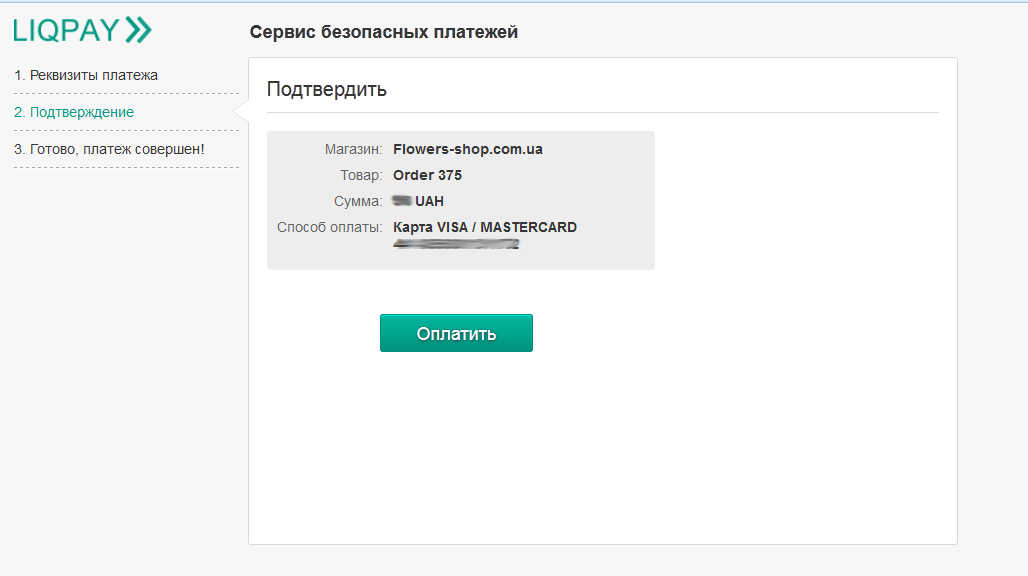Click the Магазин field label
1028x576 pixels.
pyautogui.click(x=353, y=149)
